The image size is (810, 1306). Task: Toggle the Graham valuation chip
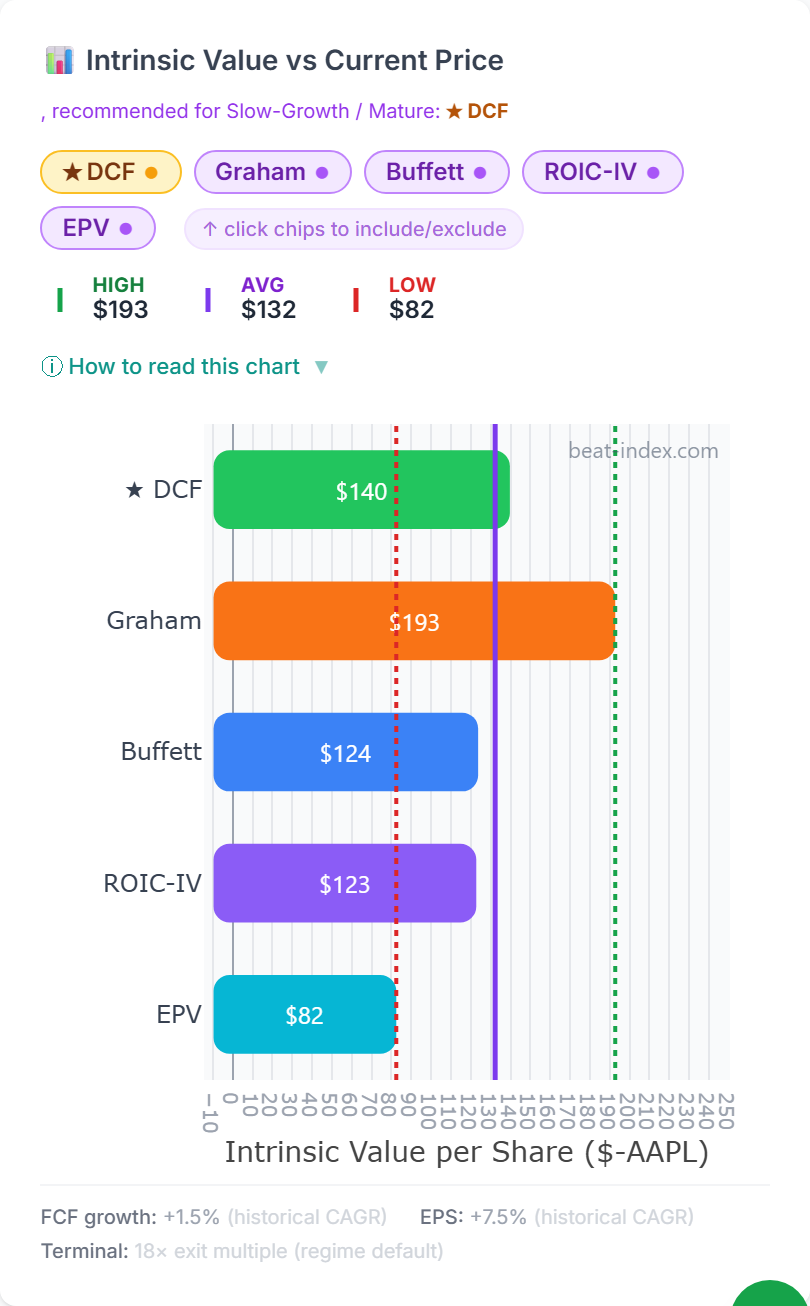272,172
